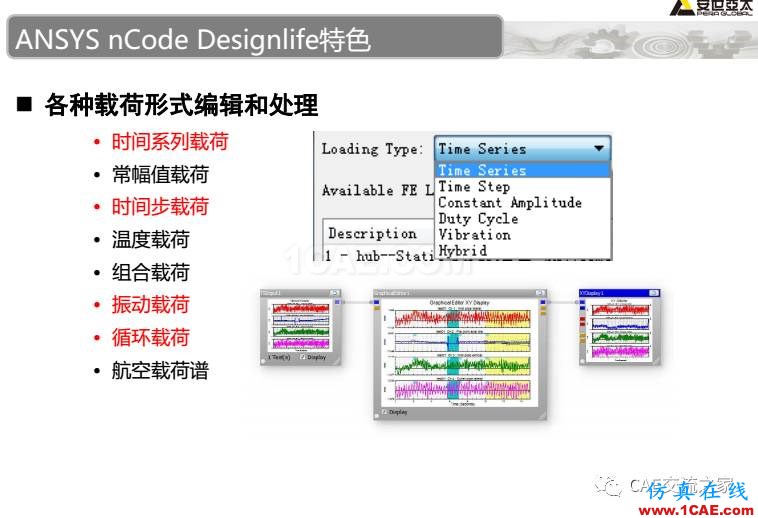Screen dimensions: 758x518
Task: Click output pad of input glyph
Action: click(337, 302)
